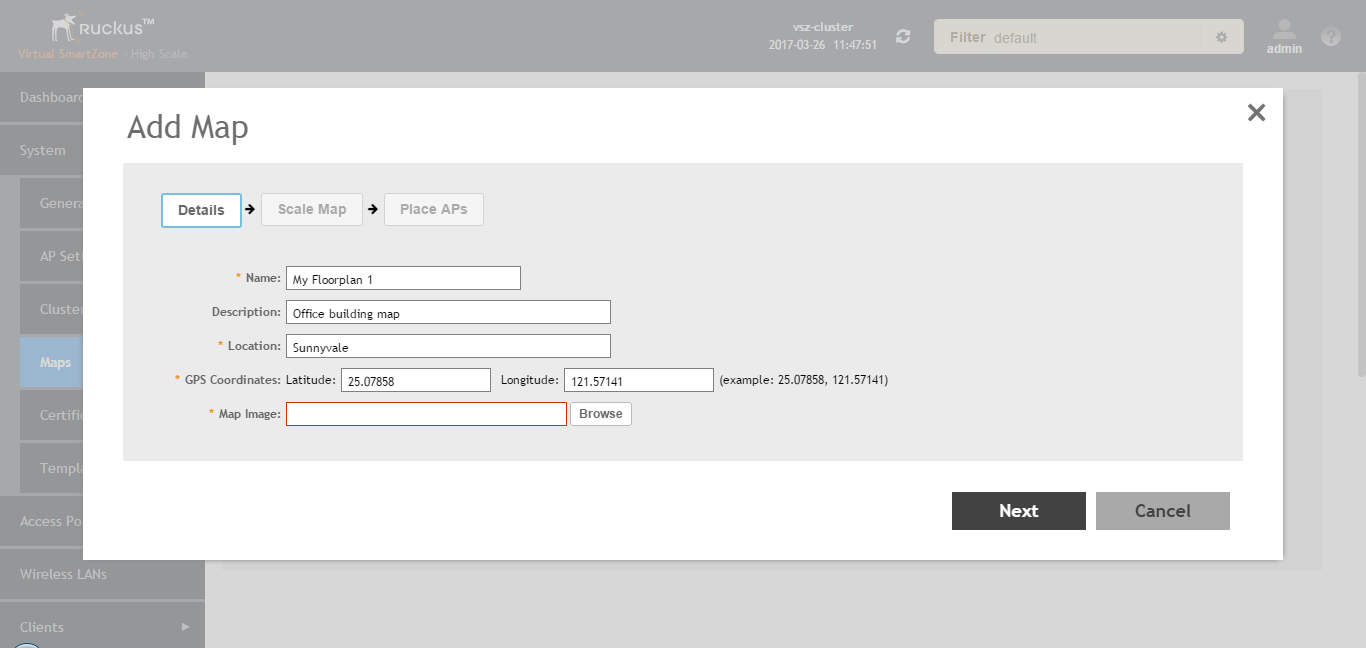Click the admin user avatar icon
The height and width of the screenshot is (648, 1366).
[x=1284, y=30]
